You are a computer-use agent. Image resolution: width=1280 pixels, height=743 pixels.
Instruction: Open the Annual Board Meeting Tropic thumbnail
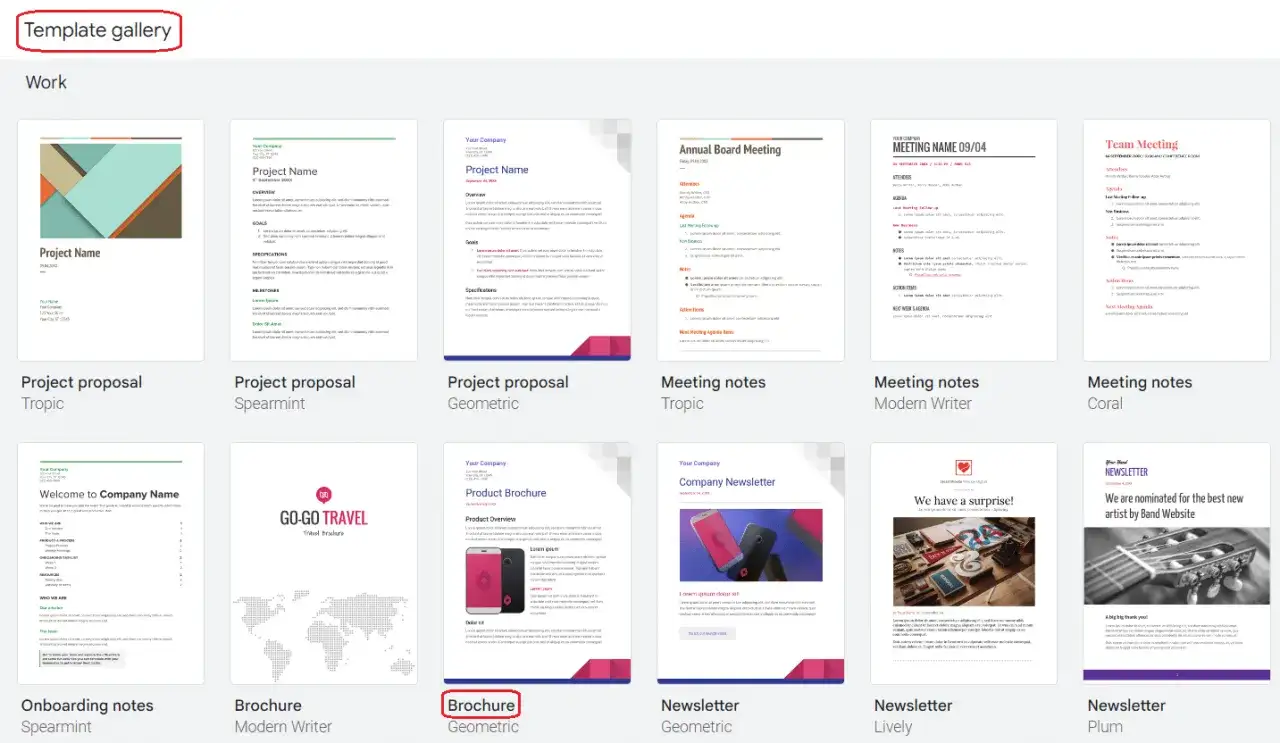pos(750,240)
